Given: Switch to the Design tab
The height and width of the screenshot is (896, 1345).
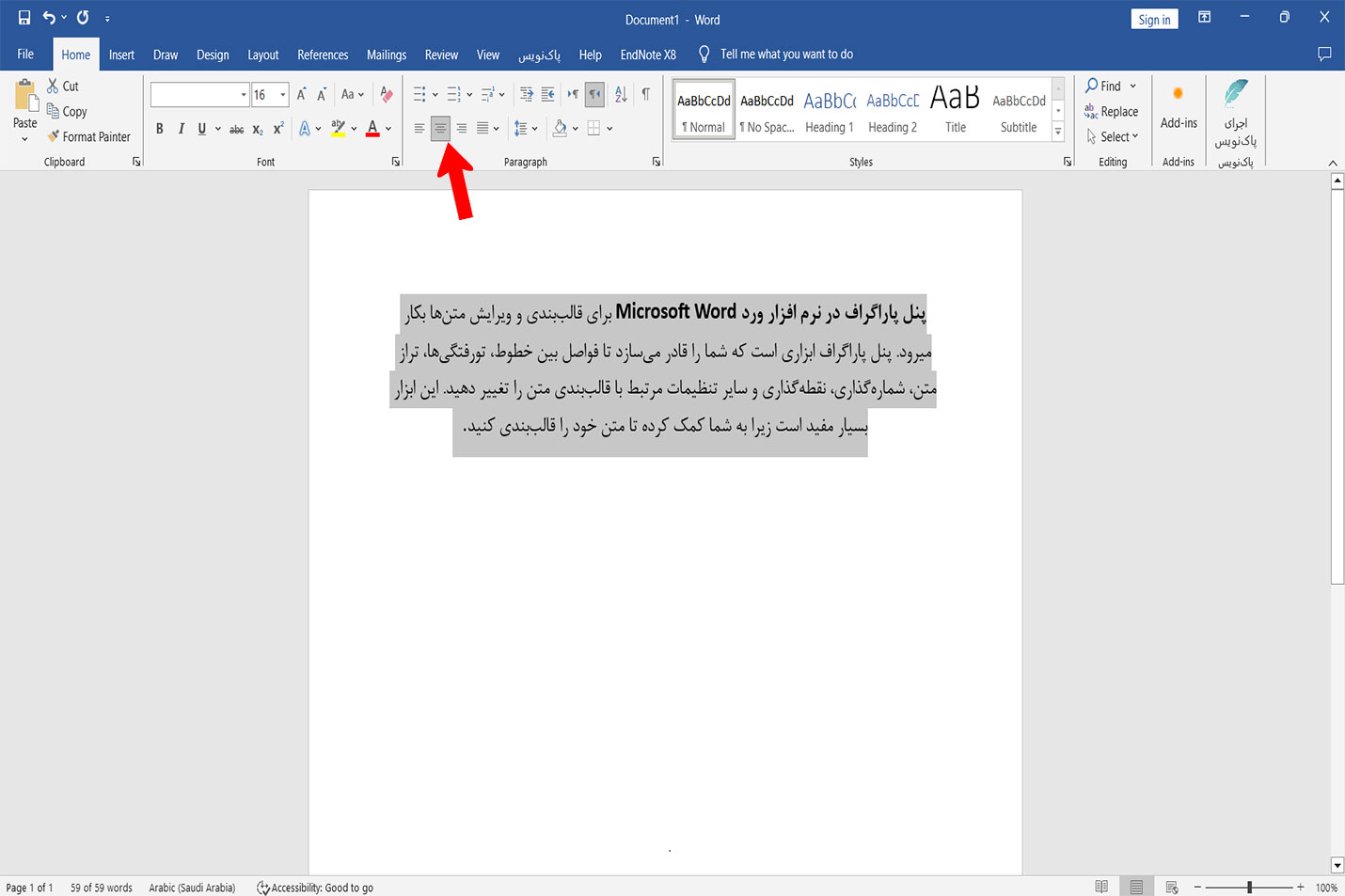Looking at the screenshot, I should [x=213, y=55].
